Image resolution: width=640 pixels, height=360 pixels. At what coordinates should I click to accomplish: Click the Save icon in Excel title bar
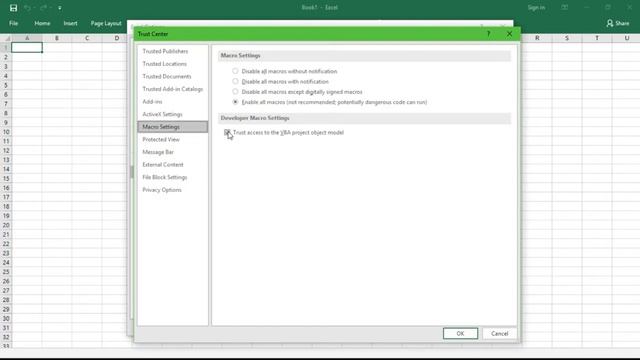[x=13, y=8]
